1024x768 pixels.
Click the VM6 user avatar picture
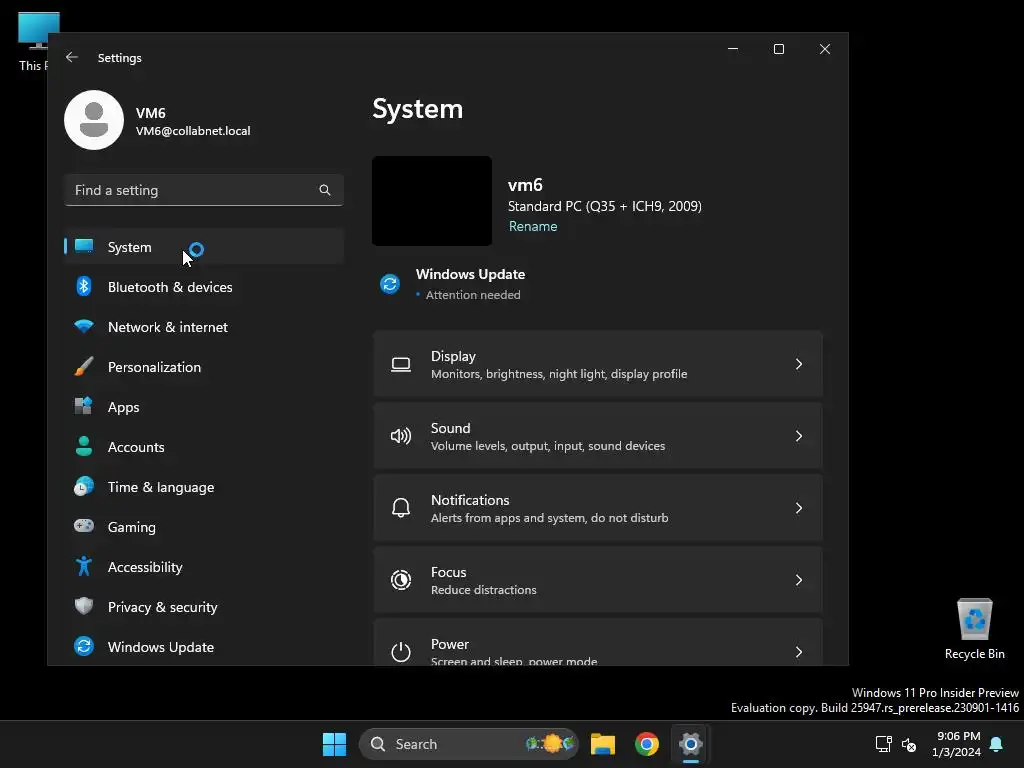click(x=94, y=120)
